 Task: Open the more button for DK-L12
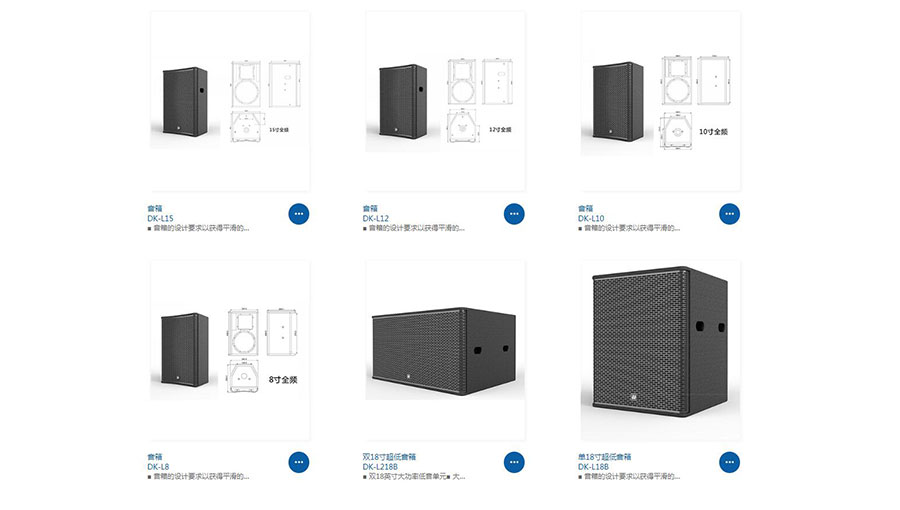[x=514, y=214]
